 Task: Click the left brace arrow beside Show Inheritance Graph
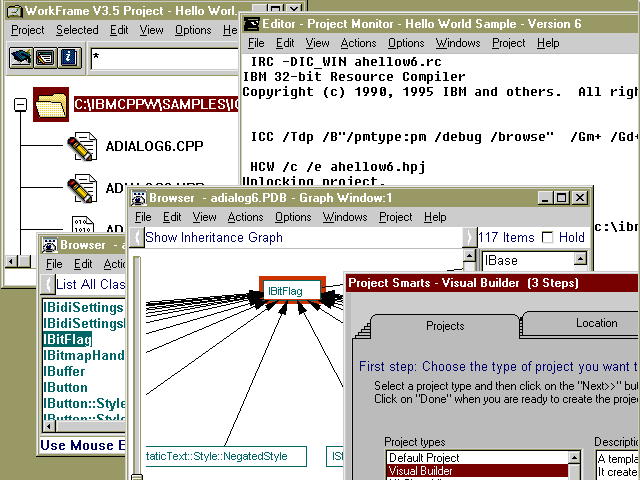(x=137, y=238)
